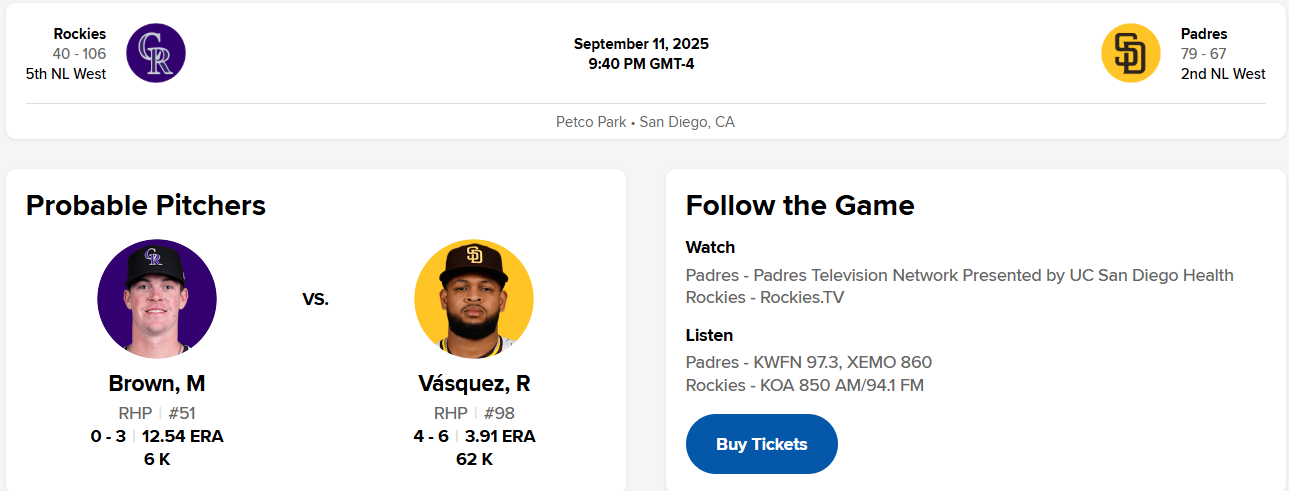Image resolution: width=1289 pixels, height=491 pixels.
Task: Click the Probable Pitchers heading
Action: tap(146, 205)
